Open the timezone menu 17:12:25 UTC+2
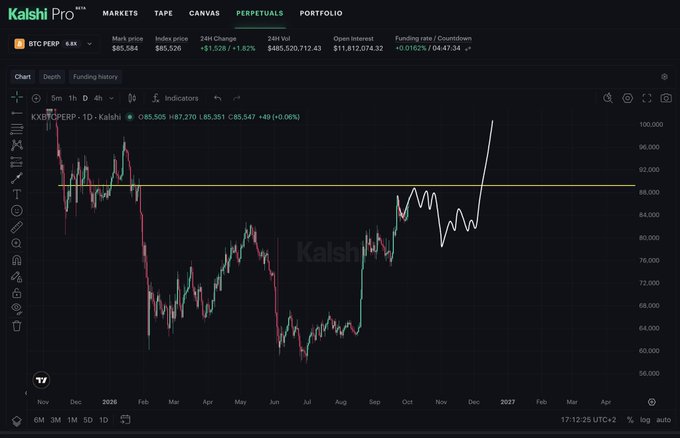 pyautogui.click(x=588, y=420)
